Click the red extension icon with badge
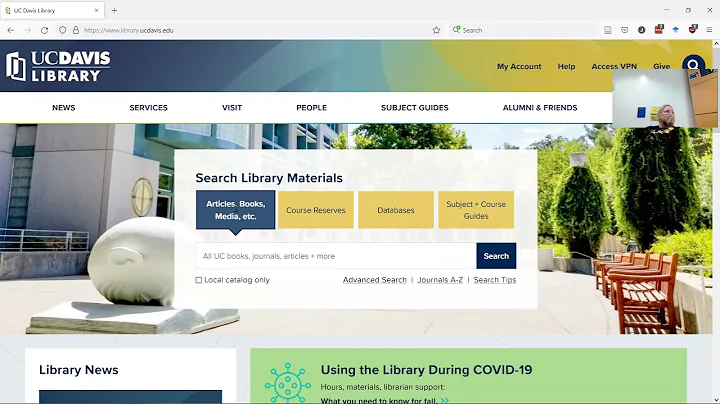Image resolution: width=720 pixels, height=404 pixels. 659,29
